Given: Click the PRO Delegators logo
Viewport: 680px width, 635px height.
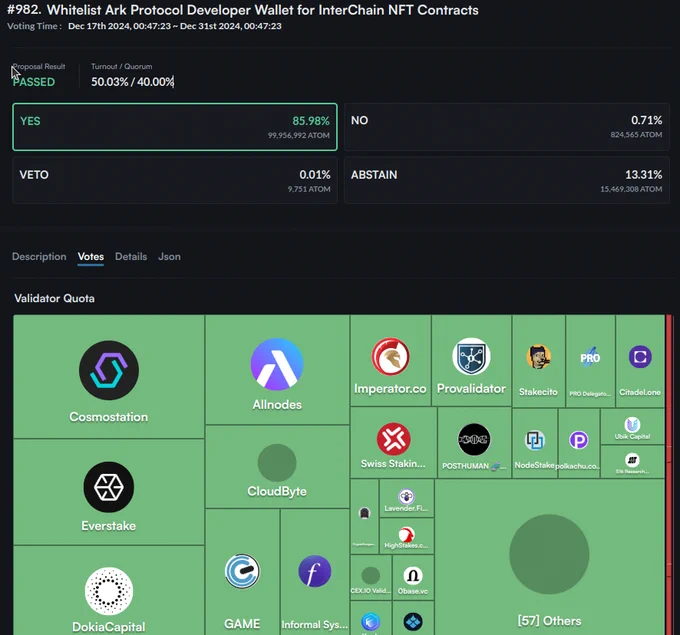Looking at the screenshot, I should tap(590, 357).
